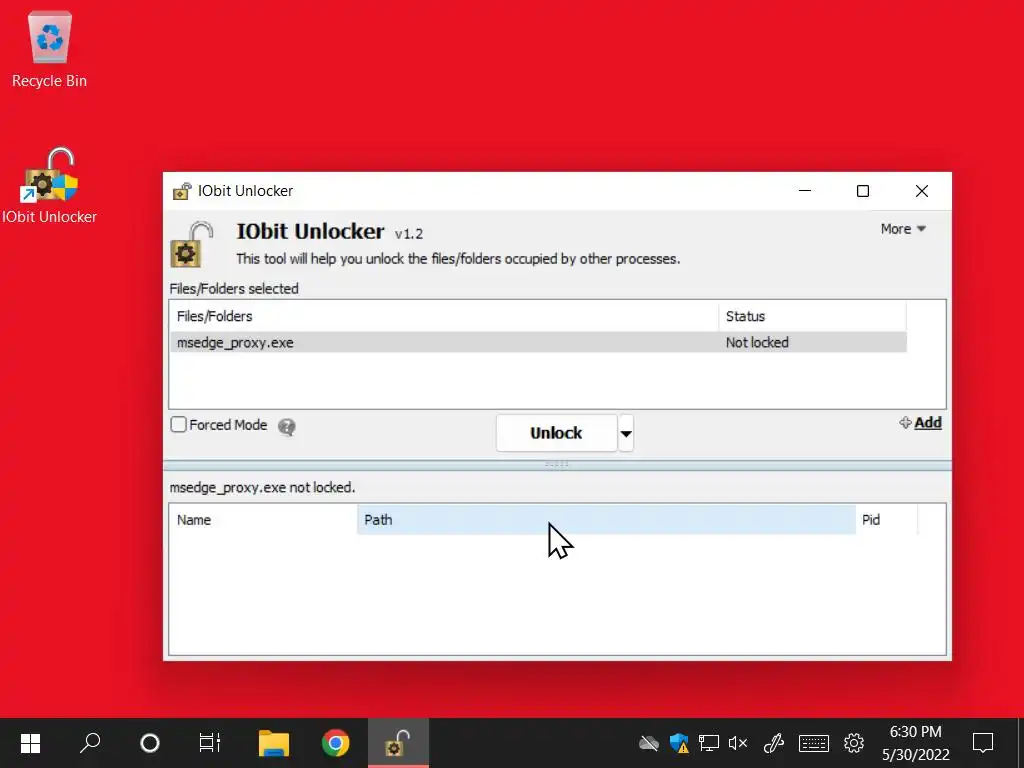This screenshot has width=1024, height=768.
Task: Click the IObit Unlocker title bar icon
Action: pyautogui.click(x=182, y=191)
